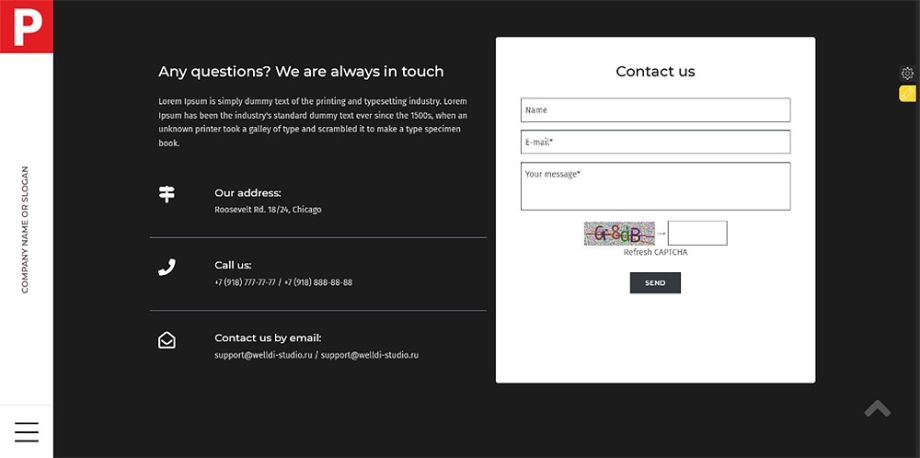The height and width of the screenshot is (458, 920).
Task: Click the phone handset icon
Action: (x=167, y=267)
